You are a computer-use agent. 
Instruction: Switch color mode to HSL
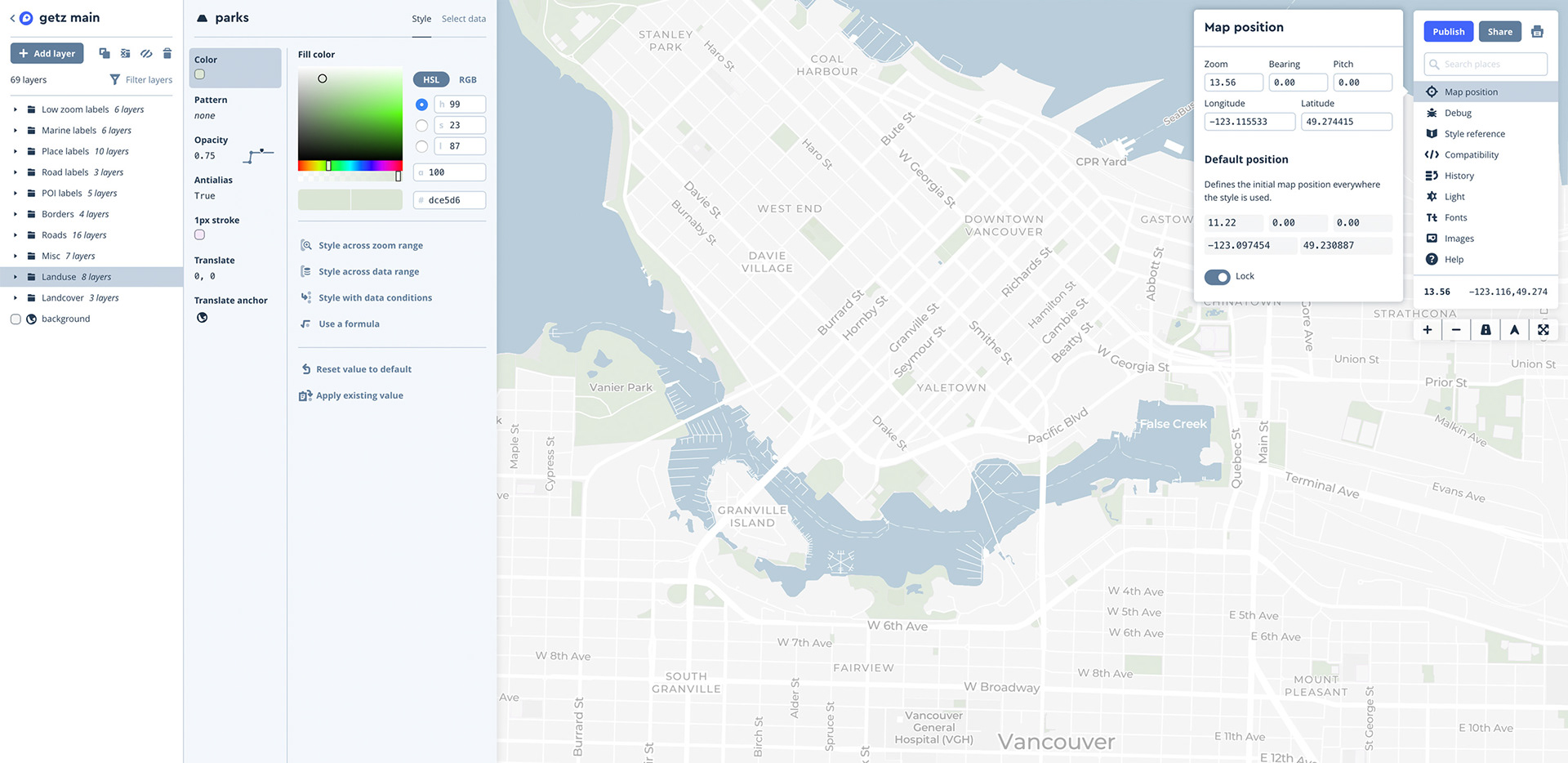[431, 79]
